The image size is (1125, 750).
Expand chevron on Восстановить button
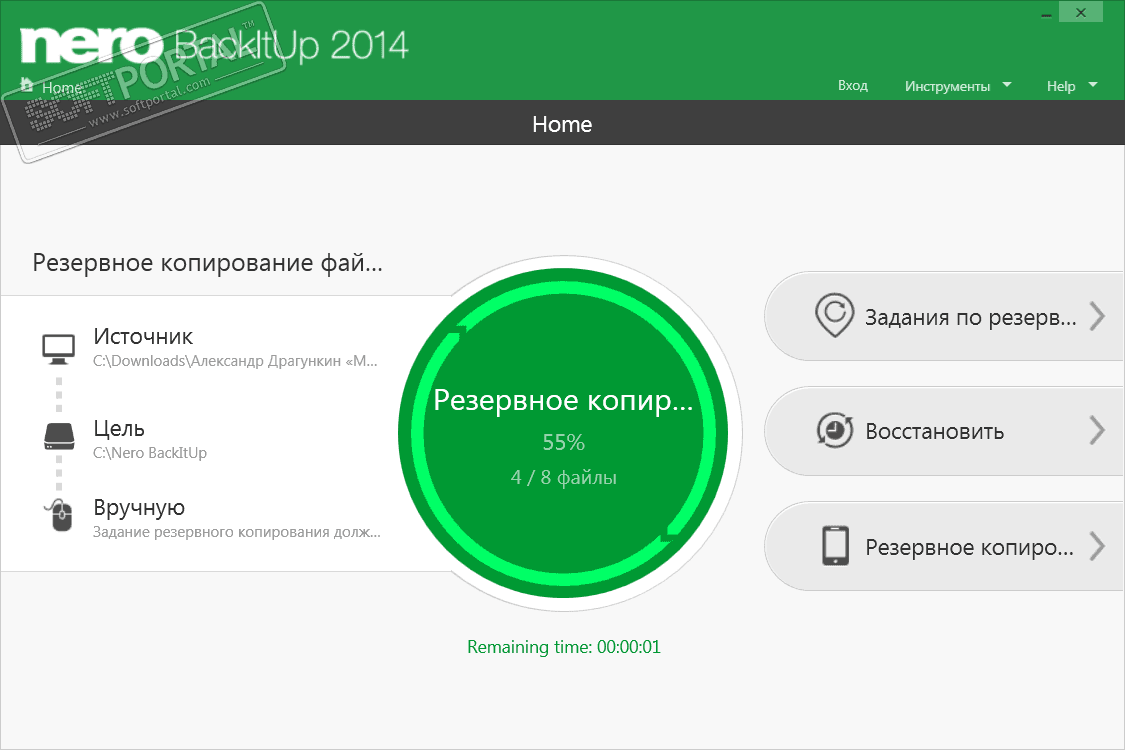(1097, 431)
